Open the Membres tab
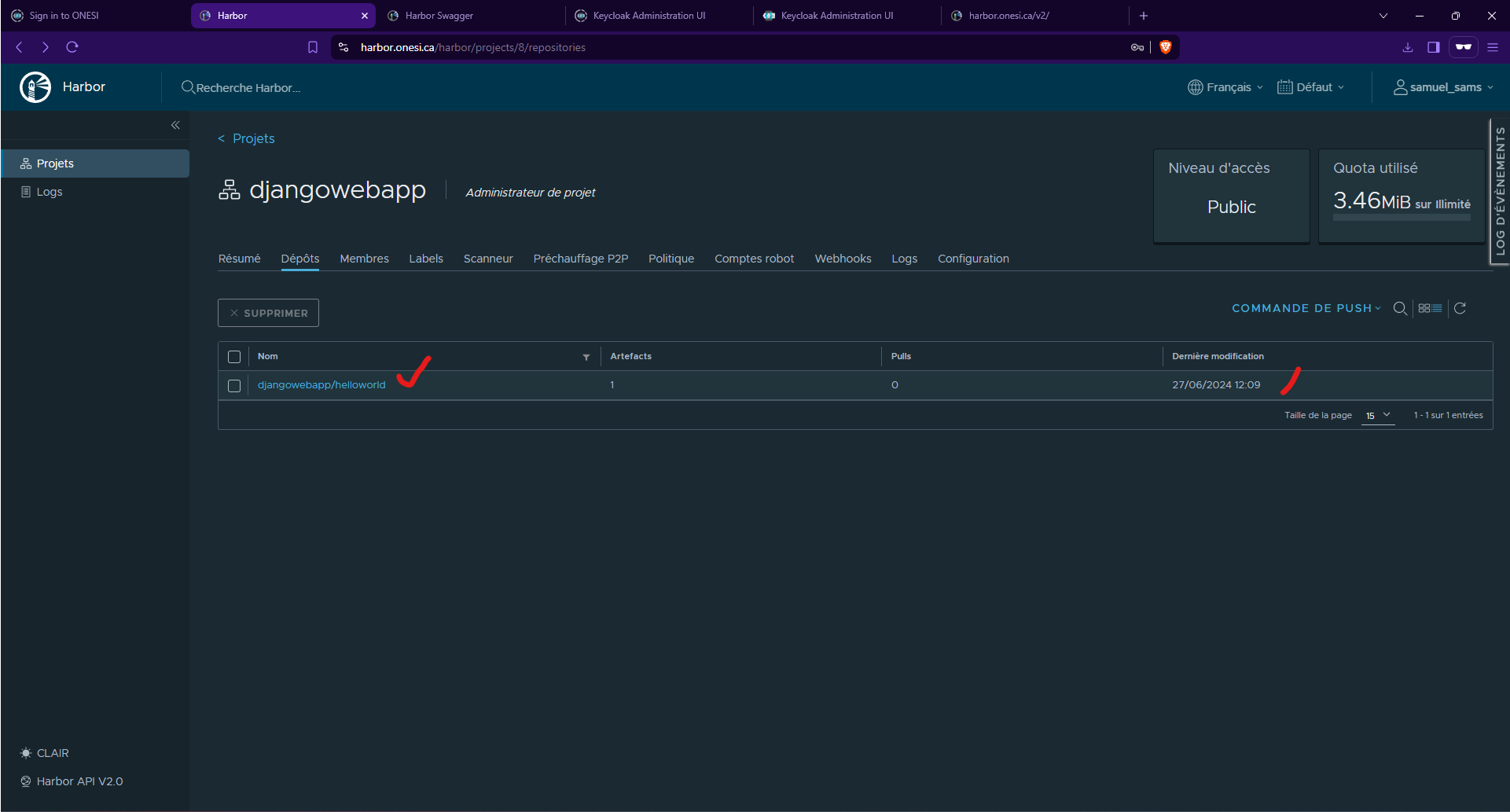The width and height of the screenshot is (1510, 812). click(364, 259)
